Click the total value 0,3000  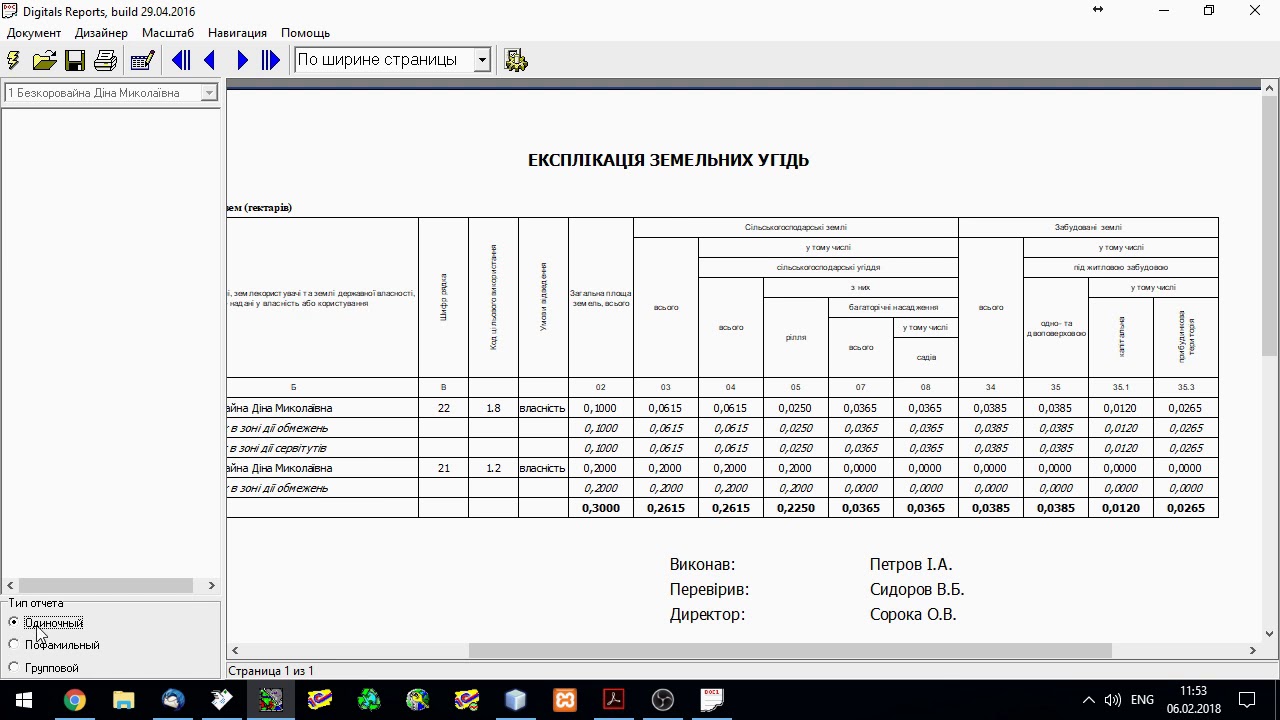coord(601,508)
